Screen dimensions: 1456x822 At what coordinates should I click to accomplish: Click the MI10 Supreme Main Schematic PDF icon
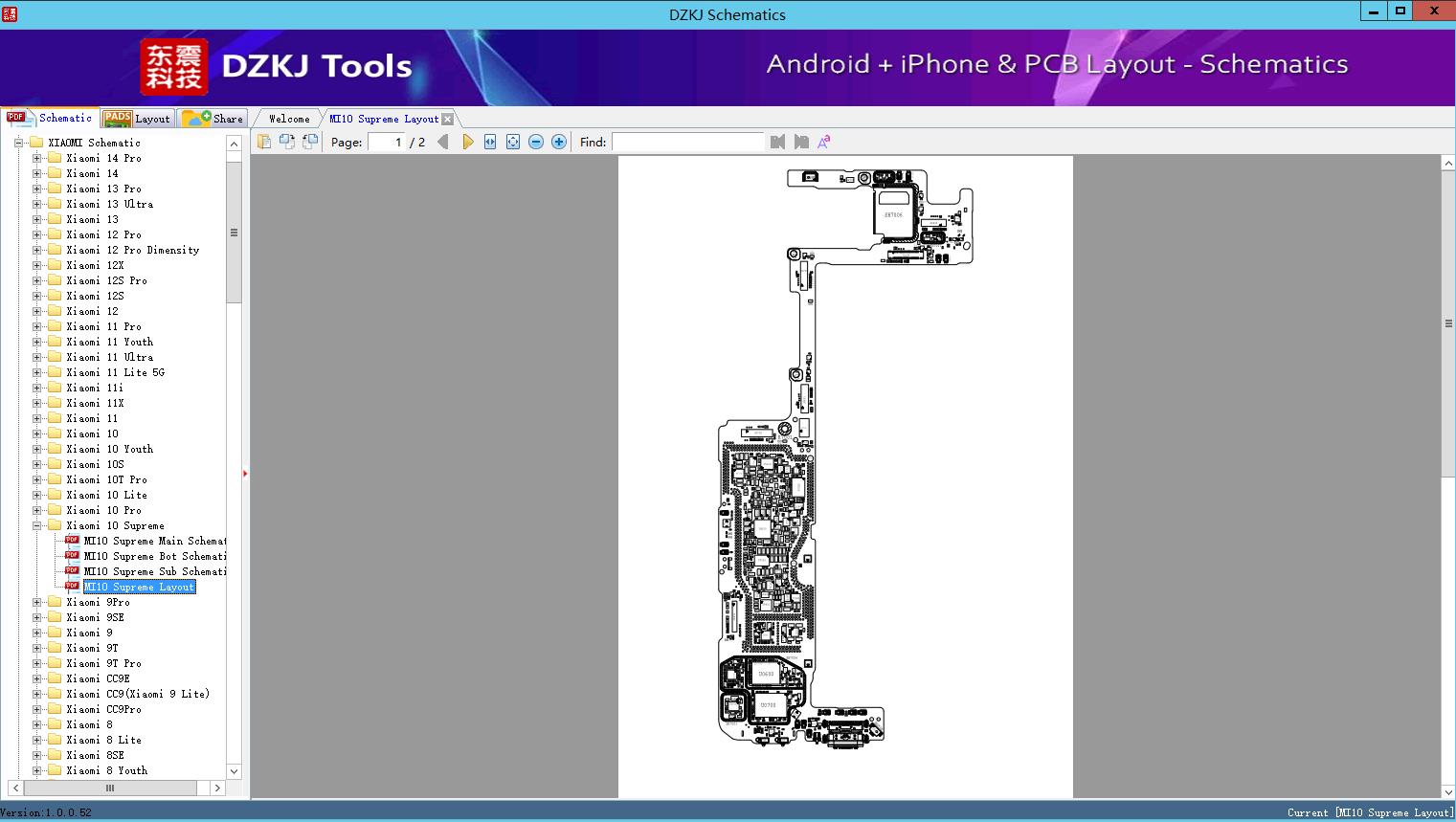click(x=72, y=540)
